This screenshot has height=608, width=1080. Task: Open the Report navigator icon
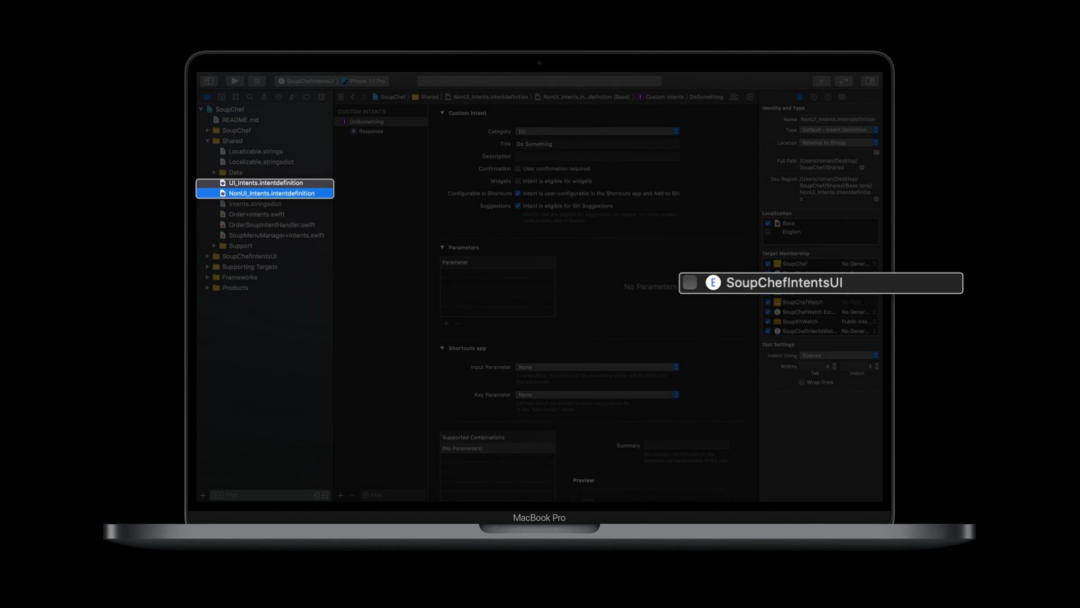click(x=322, y=97)
